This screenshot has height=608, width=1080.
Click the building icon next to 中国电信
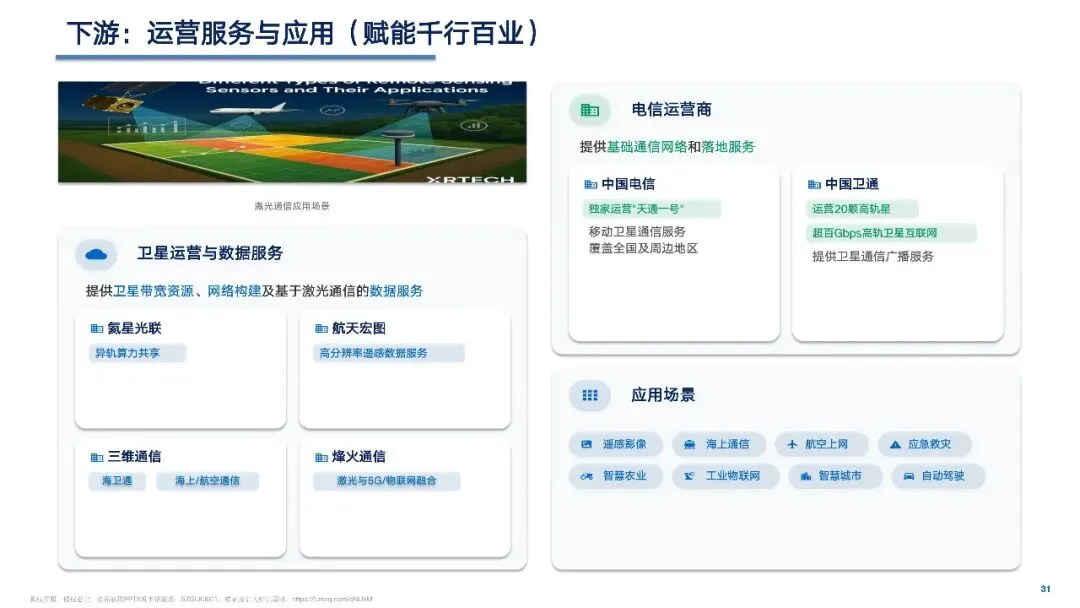point(590,184)
